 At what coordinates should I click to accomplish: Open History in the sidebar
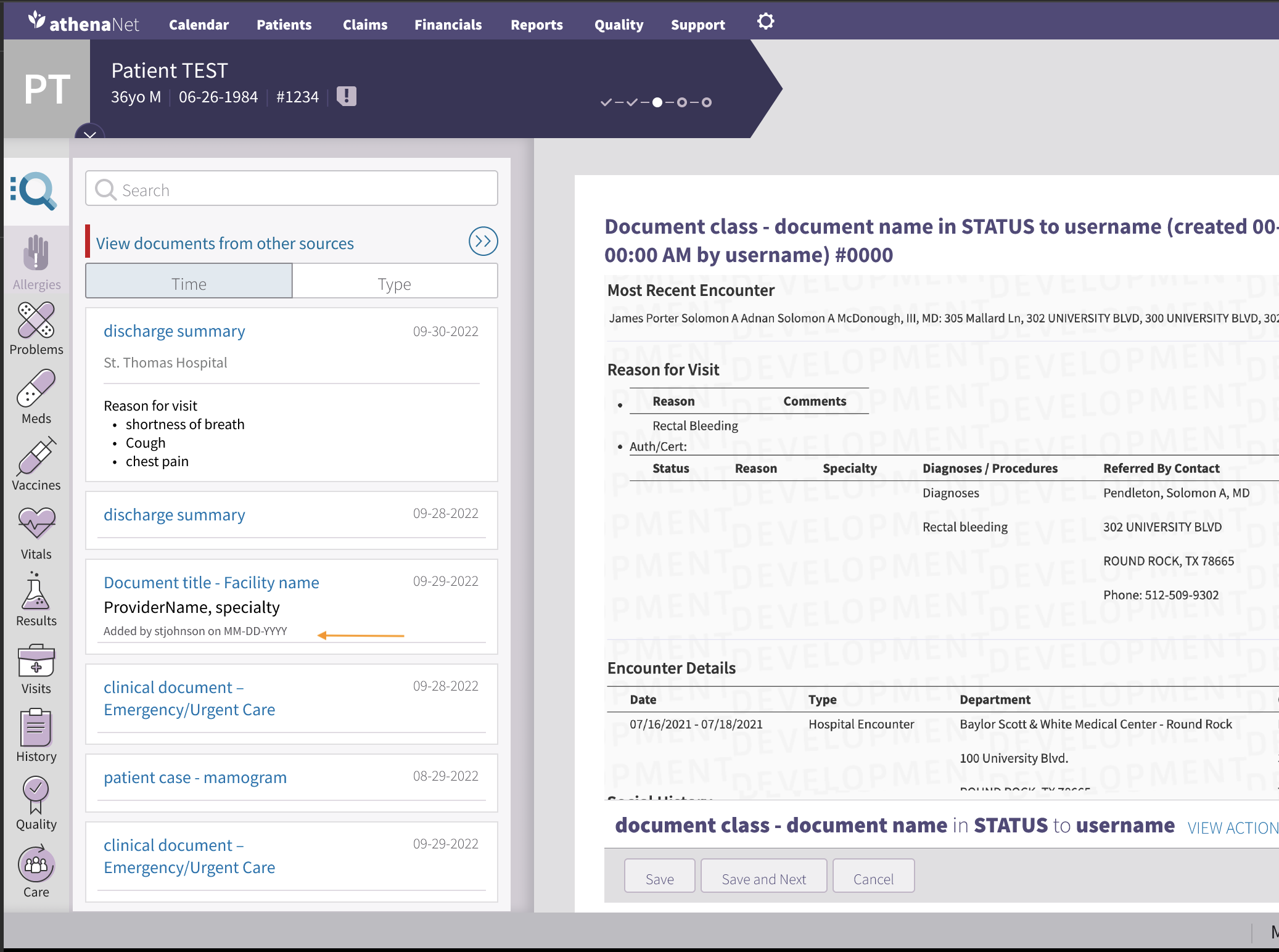[36, 736]
